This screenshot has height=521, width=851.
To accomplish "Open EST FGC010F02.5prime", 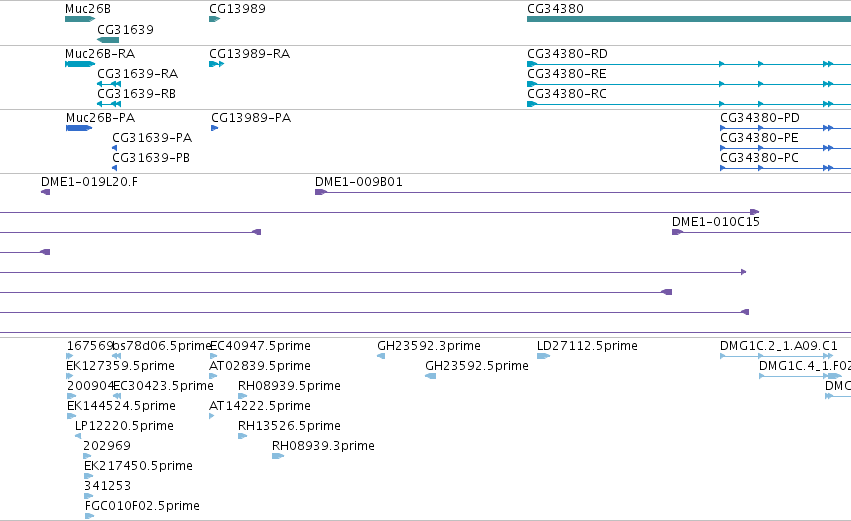I will (142, 506).
